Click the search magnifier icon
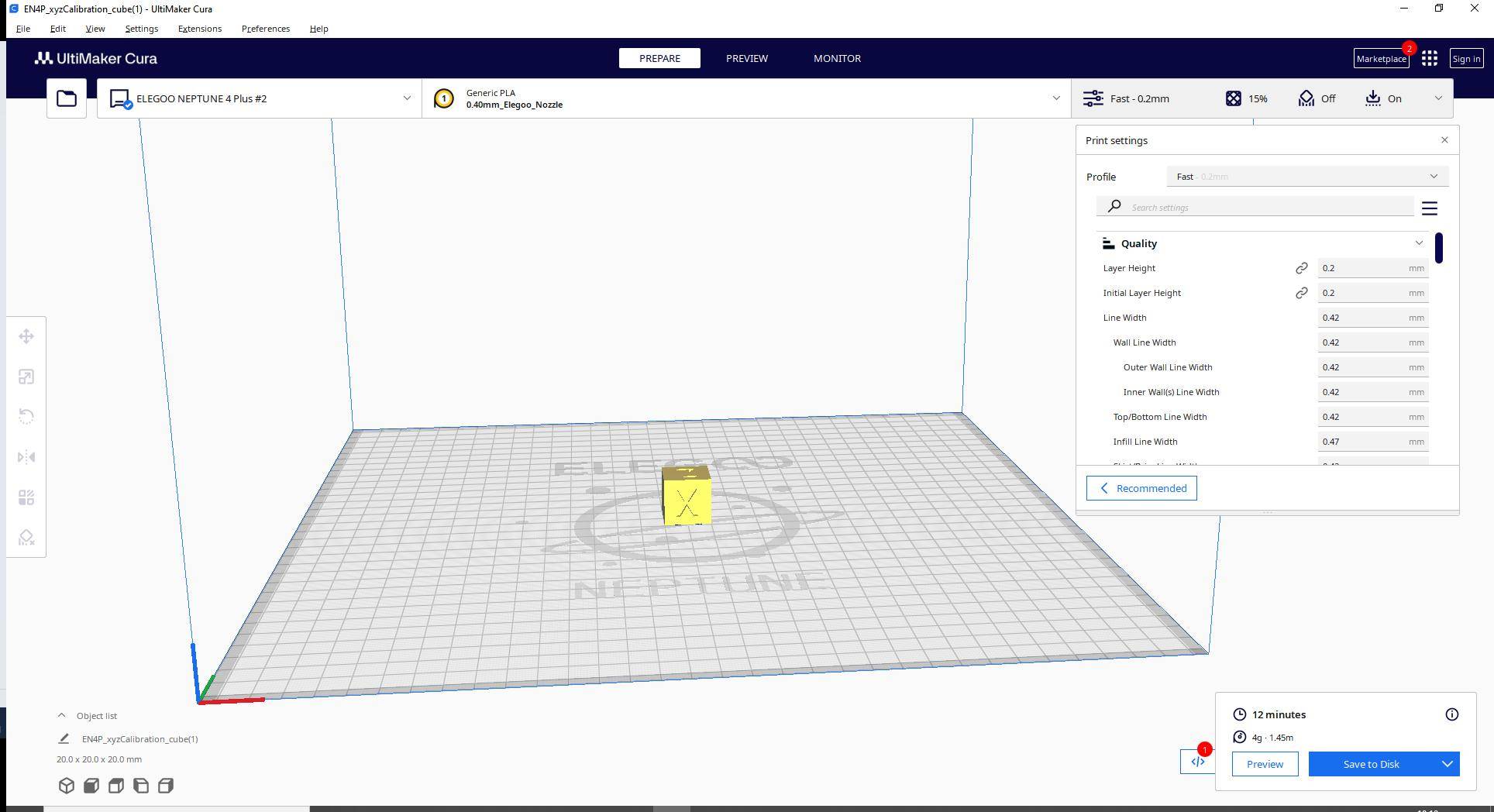Screen dimensions: 1494x812 tap(1114, 206)
